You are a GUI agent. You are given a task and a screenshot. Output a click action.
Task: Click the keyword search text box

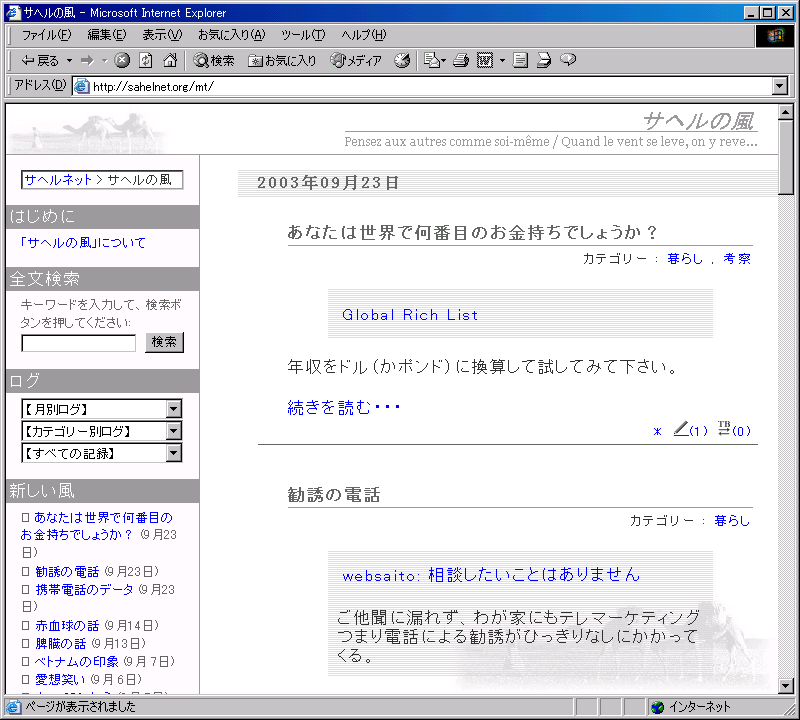(x=79, y=343)
